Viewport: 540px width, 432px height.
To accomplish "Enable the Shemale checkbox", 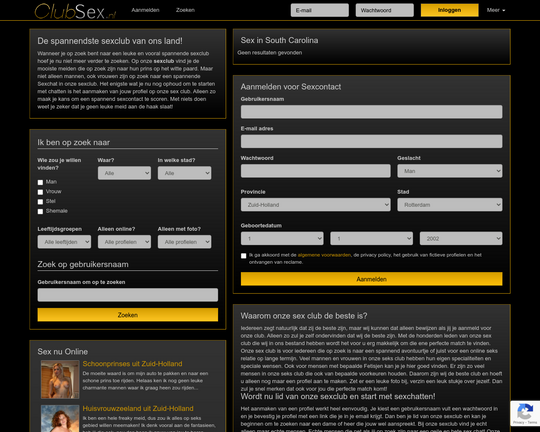I will click(40, 211).
